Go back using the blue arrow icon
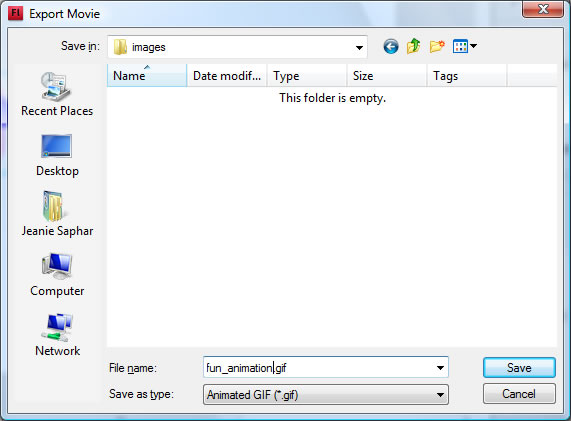This screenshot has width=571, height=421. 391,47
